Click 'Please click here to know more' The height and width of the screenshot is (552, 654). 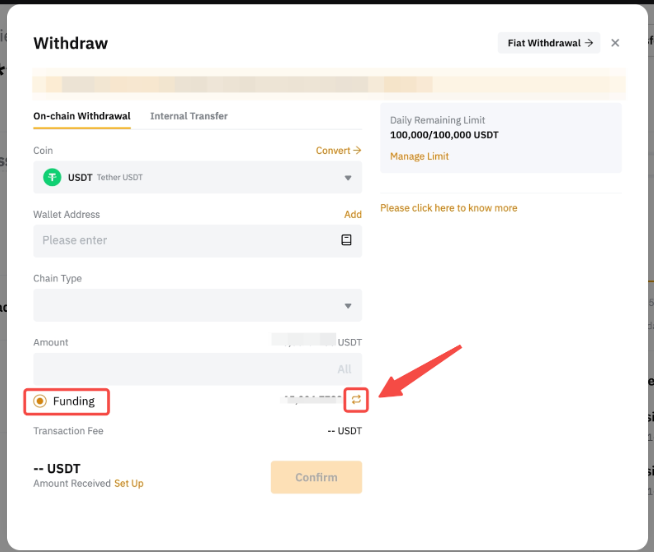(449, 208)
